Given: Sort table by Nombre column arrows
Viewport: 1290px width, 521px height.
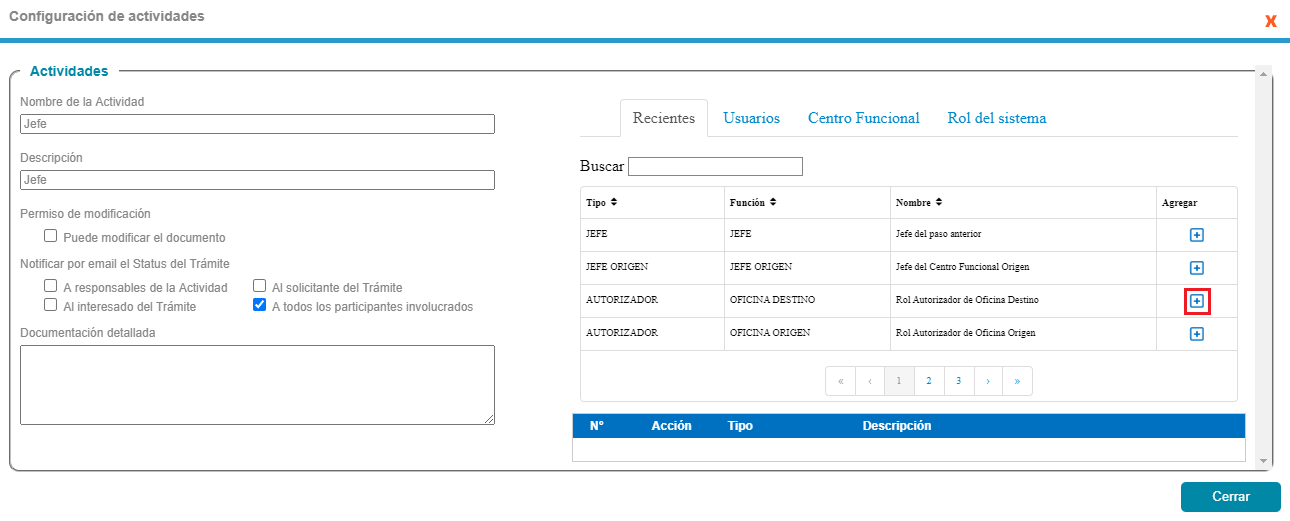Looking at the screenshot, I should [x=939, y=202].
